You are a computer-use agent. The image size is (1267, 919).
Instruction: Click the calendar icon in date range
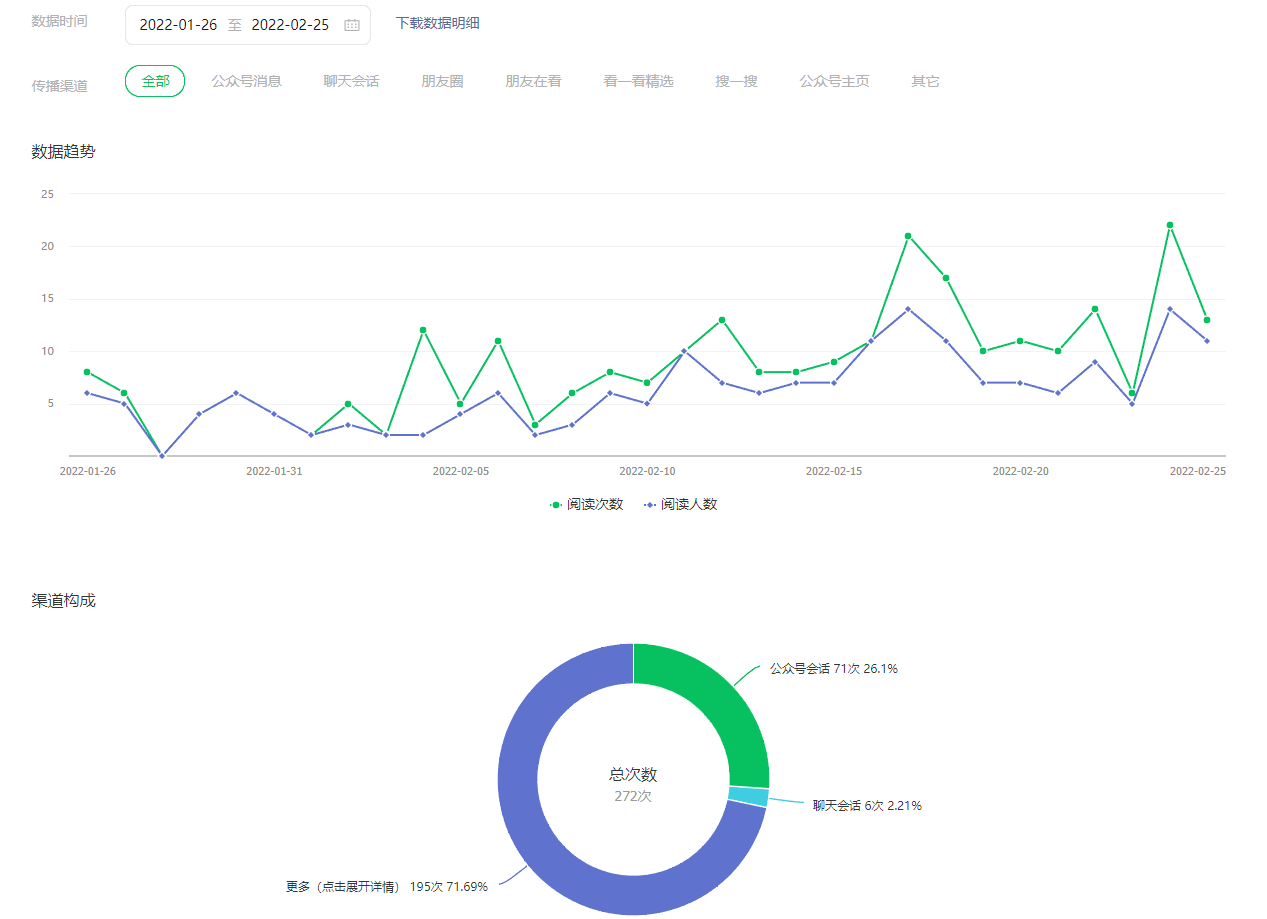(x=352, y=25)
